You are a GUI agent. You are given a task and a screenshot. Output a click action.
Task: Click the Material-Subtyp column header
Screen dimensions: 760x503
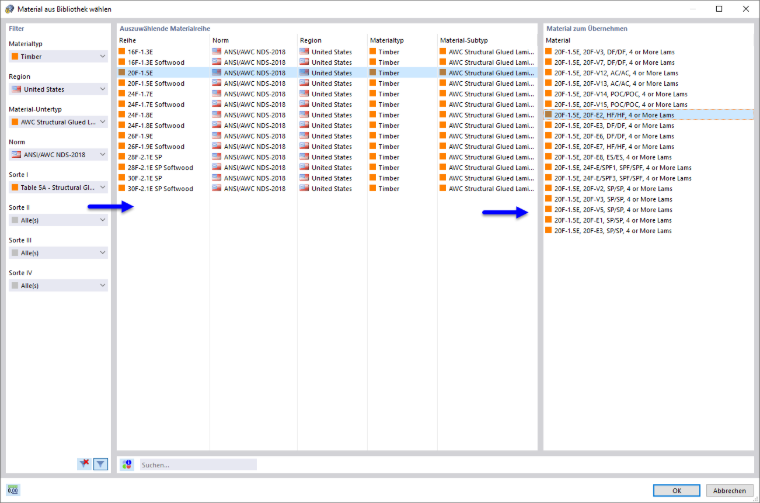[x=464, y=40]
